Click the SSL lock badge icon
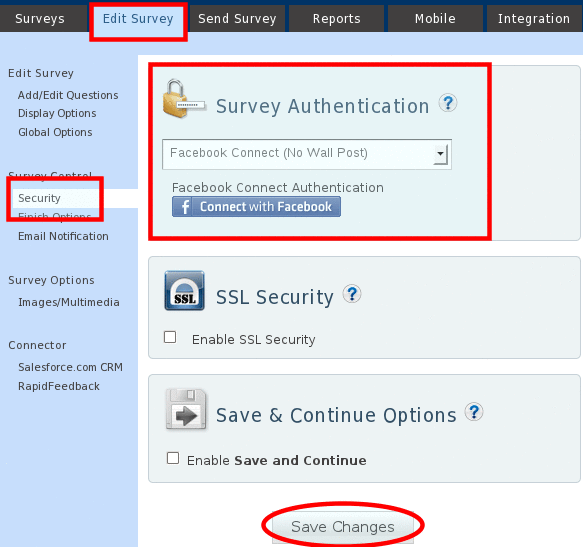583x547 pixels. coord(185,290)
